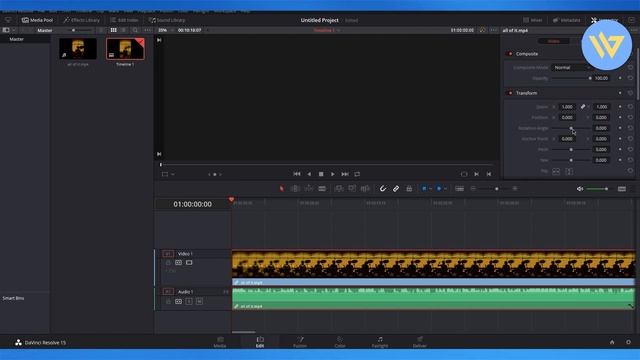The width and height of the screenshot is (640, 360).
Task: Open the Metadata panel
Action: [x=567, y=20]
